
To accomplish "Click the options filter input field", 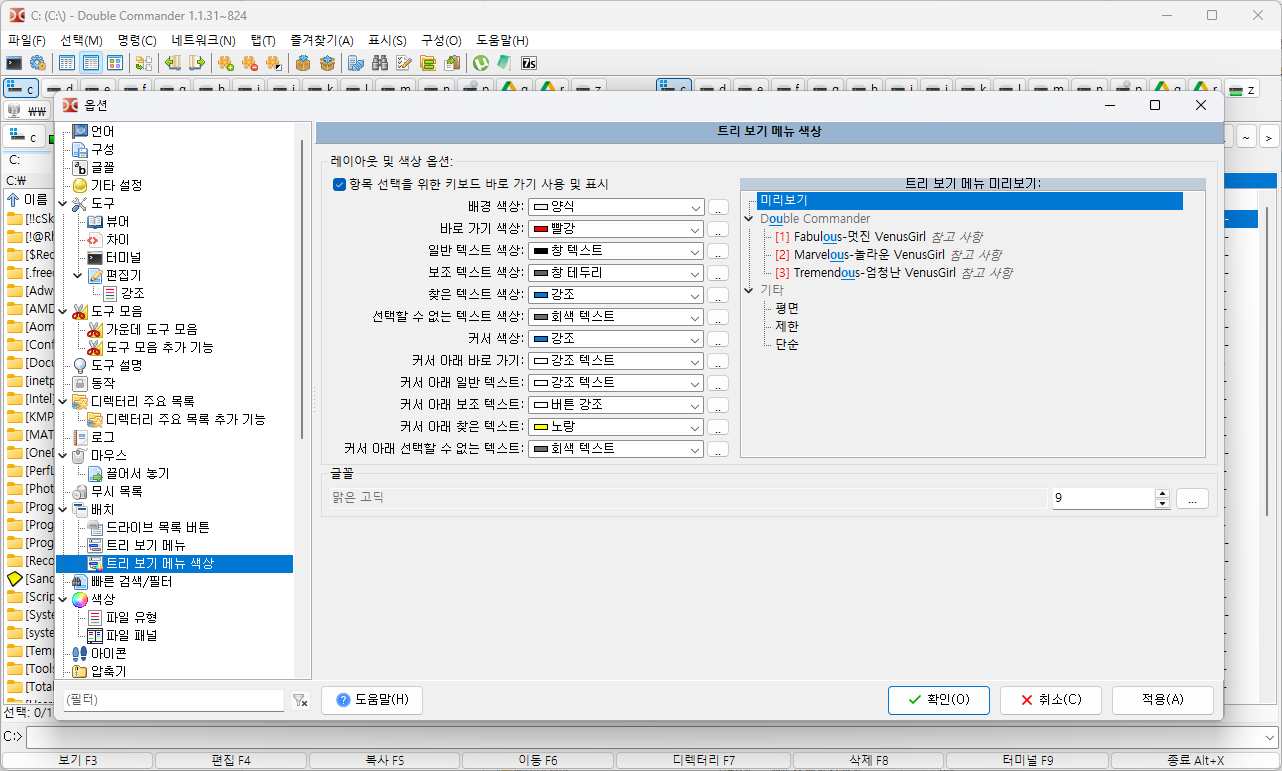I will pyautogui.click(x=174, y=700).
